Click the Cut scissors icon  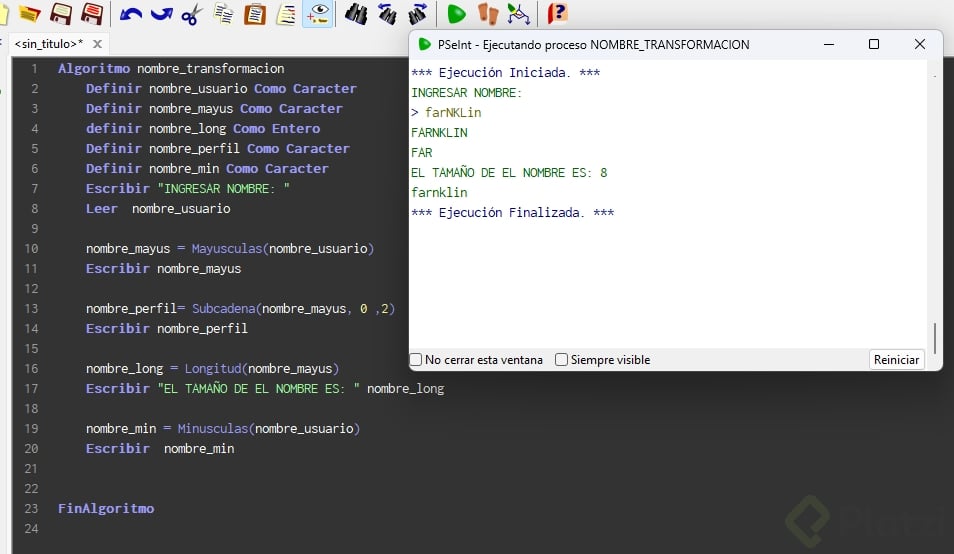click(193, 14)
